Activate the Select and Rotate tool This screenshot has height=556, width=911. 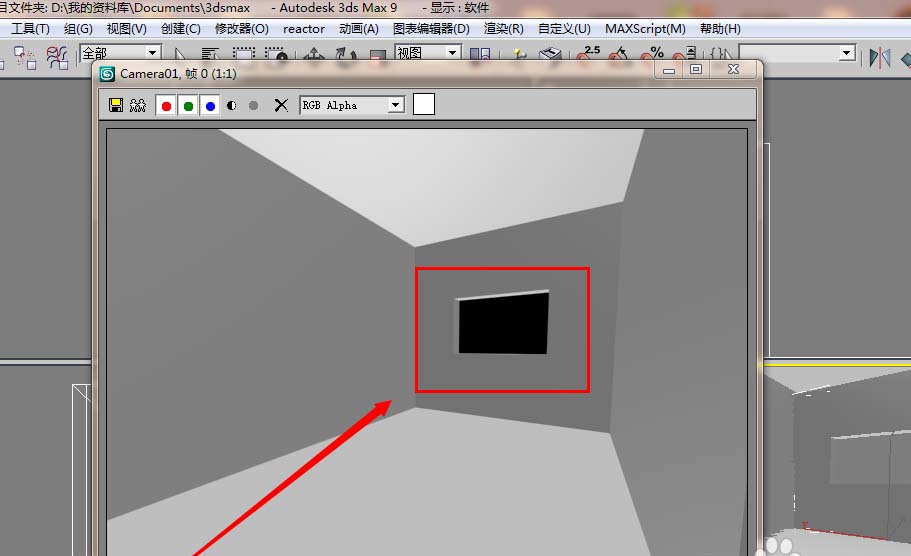click(346, 55)
